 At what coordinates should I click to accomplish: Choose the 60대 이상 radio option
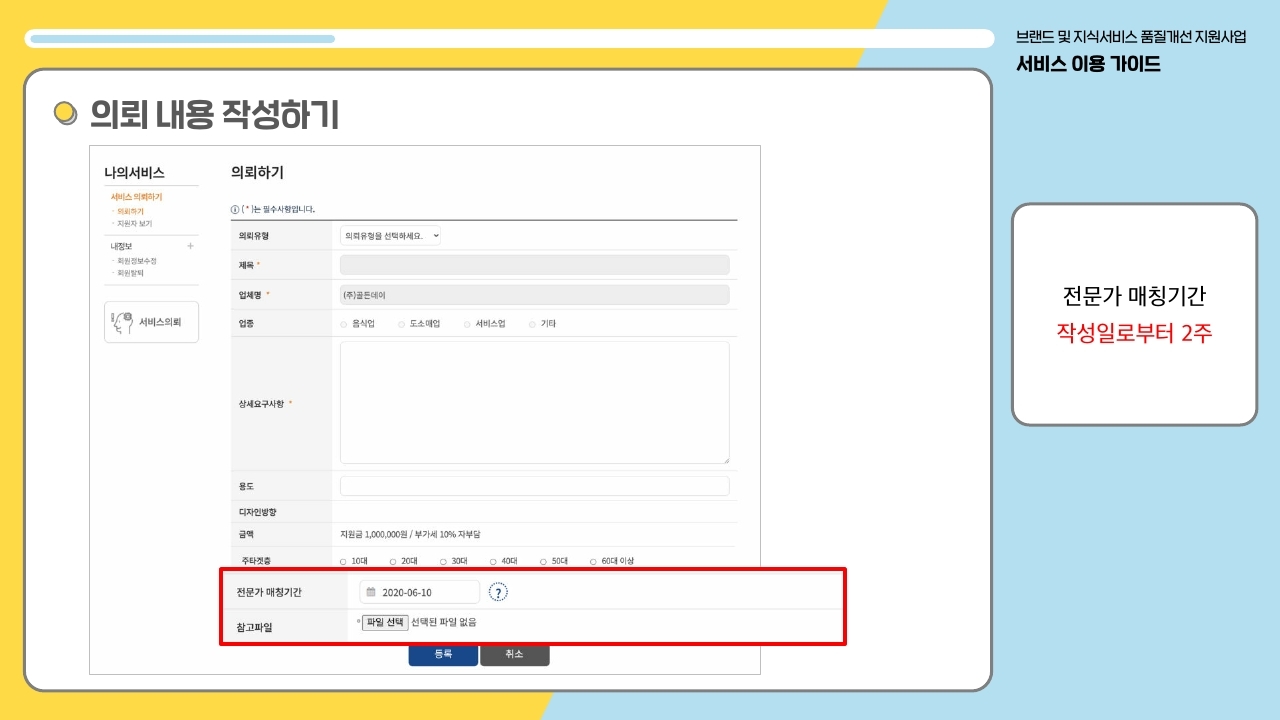(593, 561)
